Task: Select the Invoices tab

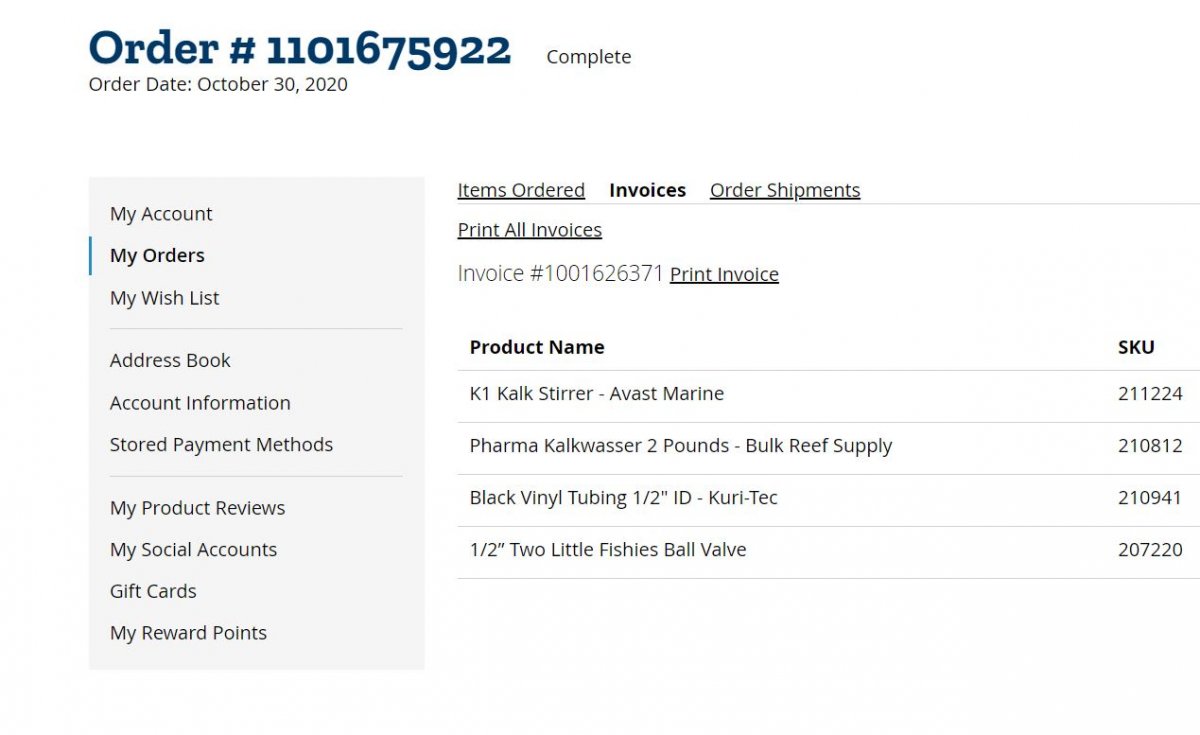Action: click(647, 190)
